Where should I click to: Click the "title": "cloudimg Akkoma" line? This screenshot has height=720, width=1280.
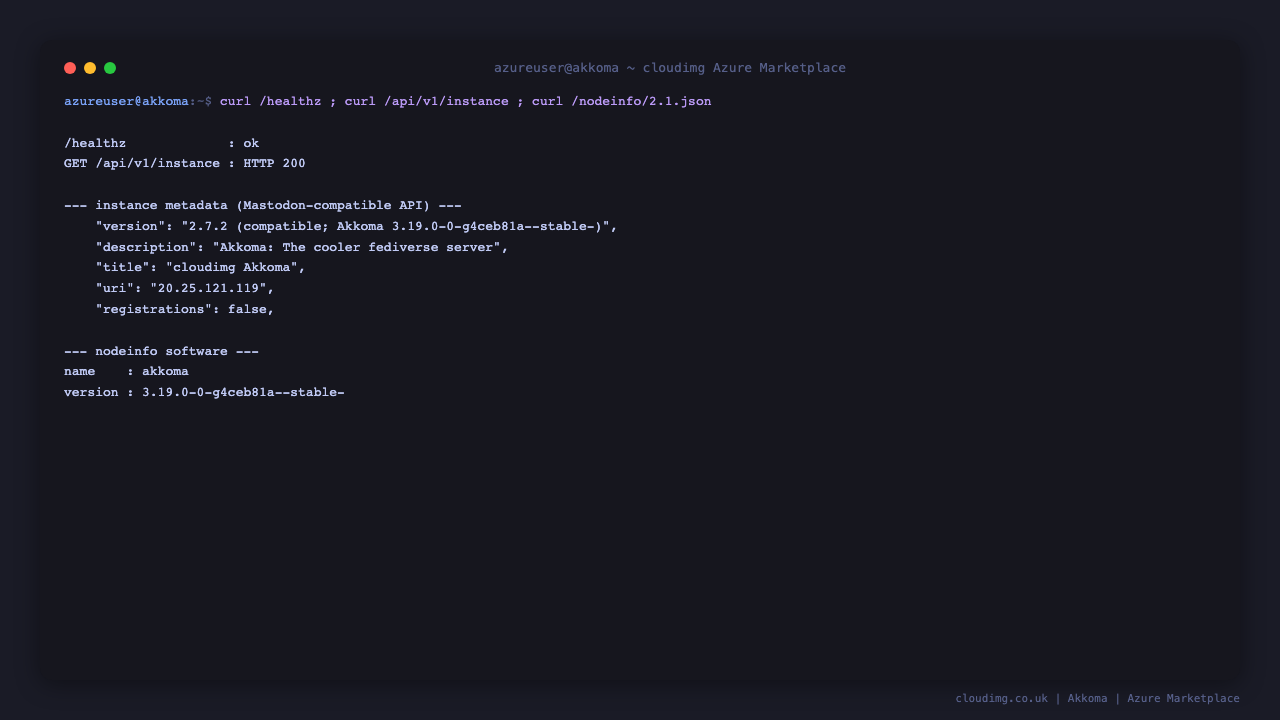pyautogui.click(x=201, y=267)
